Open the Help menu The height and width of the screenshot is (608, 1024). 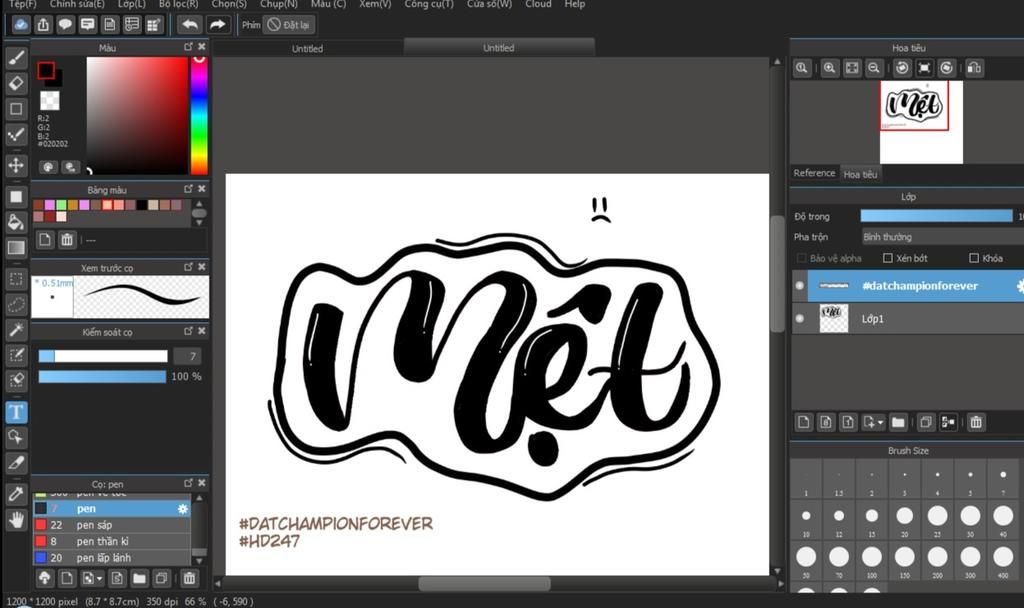tap(575, 4)
